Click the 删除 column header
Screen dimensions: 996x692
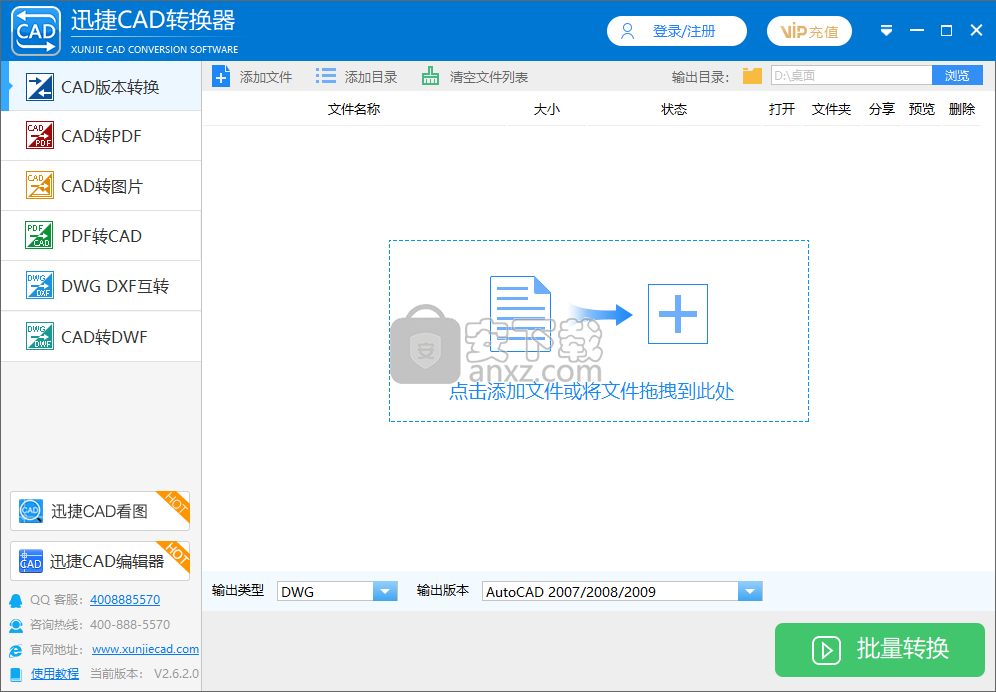[x=962, y=109]
